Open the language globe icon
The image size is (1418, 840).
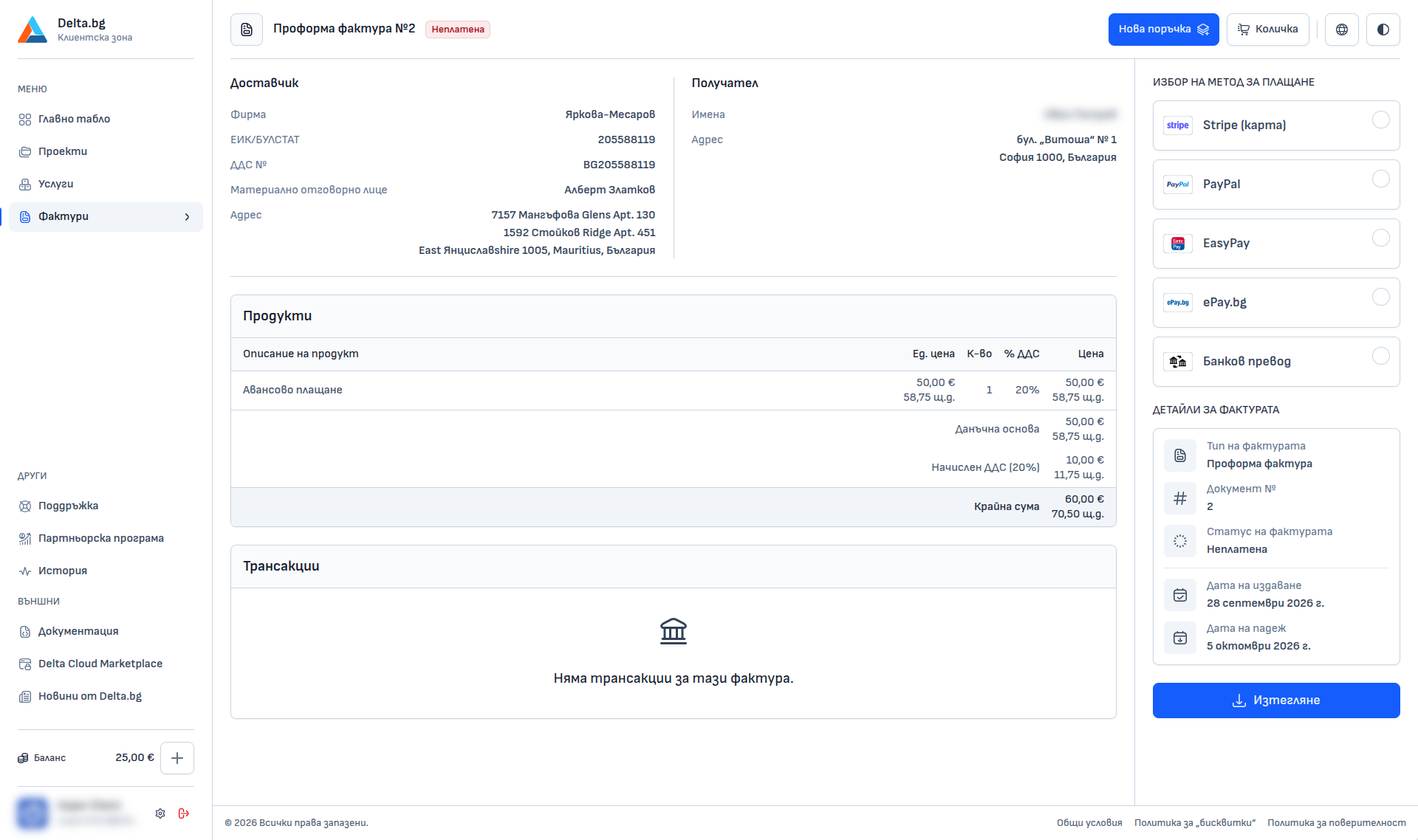pos(1342,30)
